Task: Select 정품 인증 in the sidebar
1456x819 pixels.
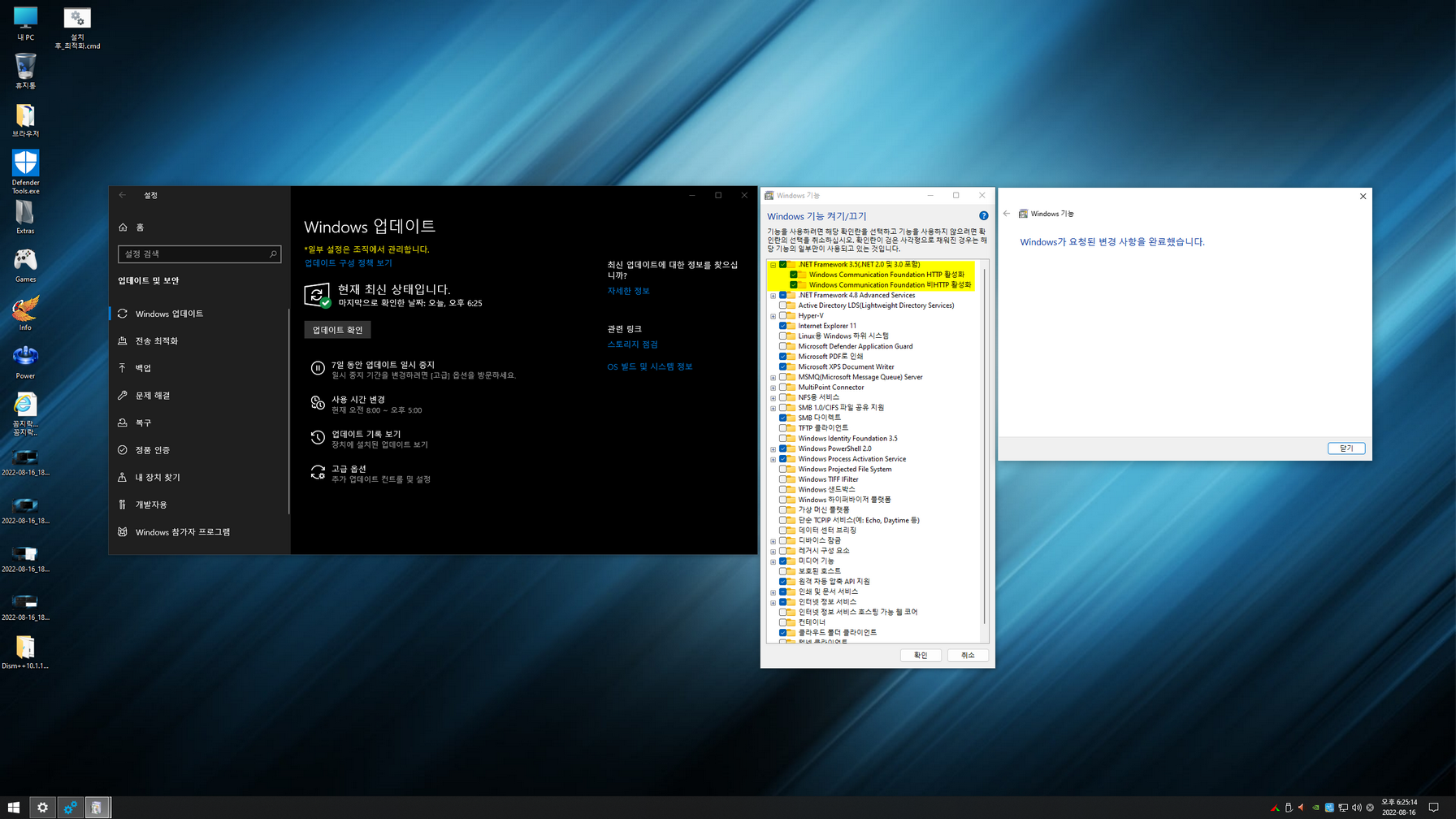Action: tap(199, 450)
